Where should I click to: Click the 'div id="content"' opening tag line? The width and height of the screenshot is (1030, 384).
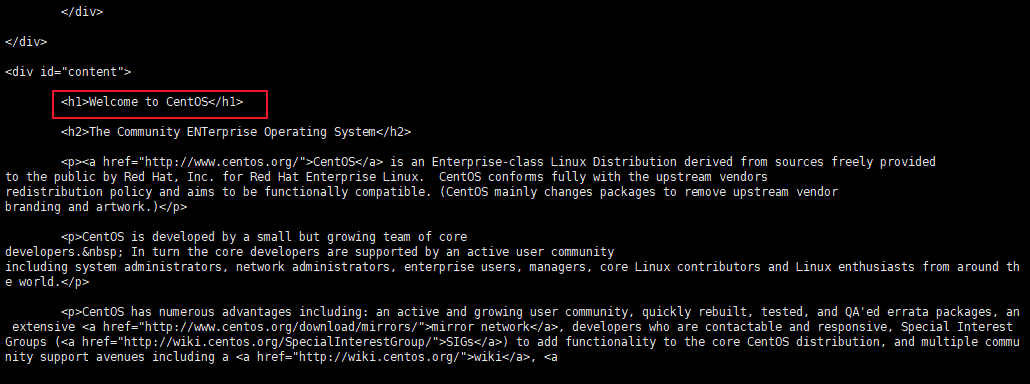[68, 72]
